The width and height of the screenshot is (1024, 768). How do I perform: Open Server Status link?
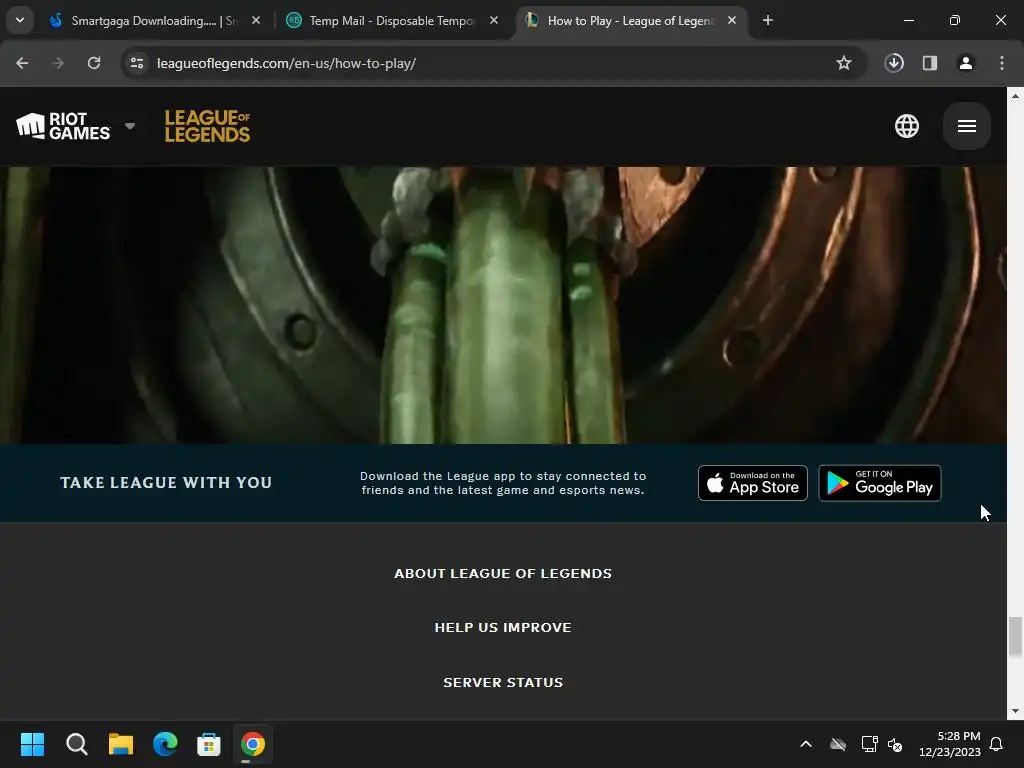[x=503, y=682]
